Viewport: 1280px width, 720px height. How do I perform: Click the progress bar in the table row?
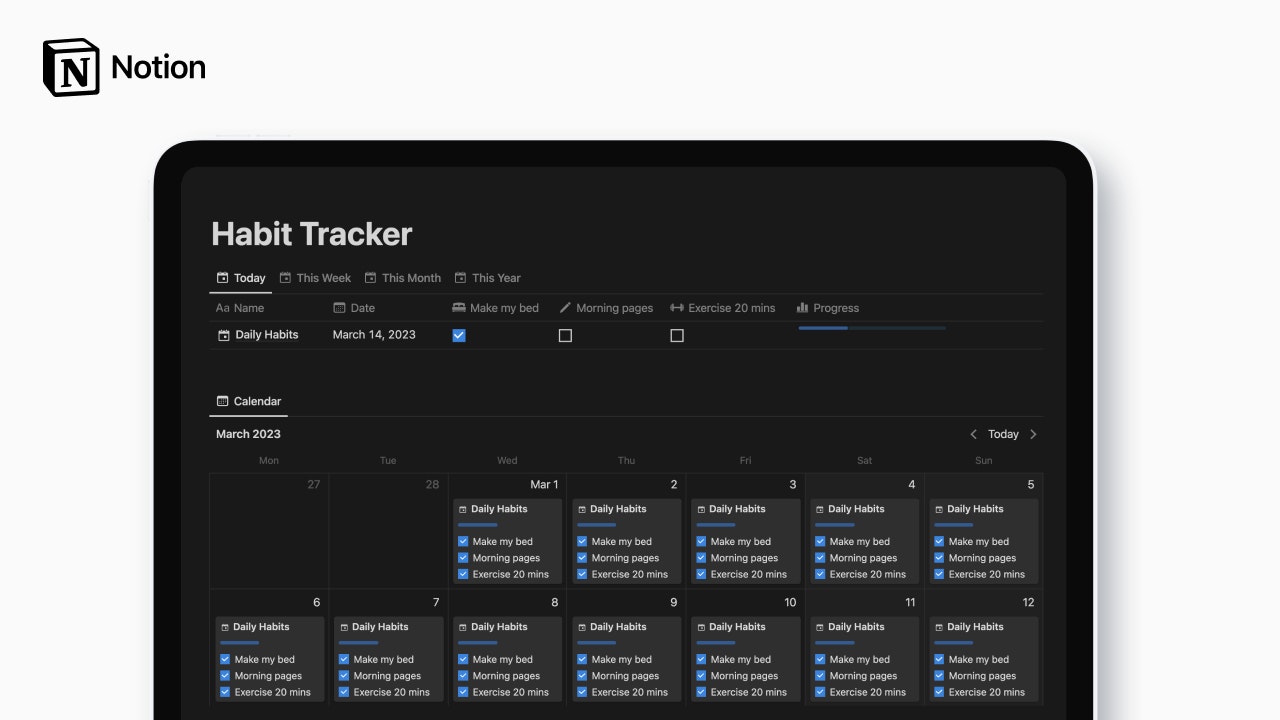click(872, 328)
